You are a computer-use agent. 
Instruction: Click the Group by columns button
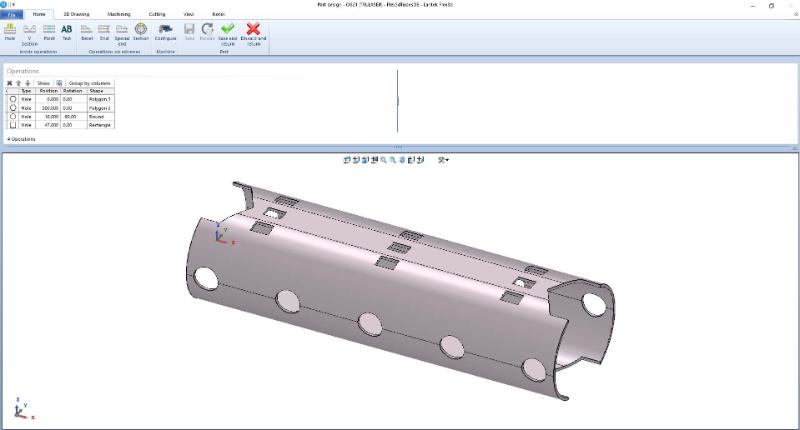[90, 83]
